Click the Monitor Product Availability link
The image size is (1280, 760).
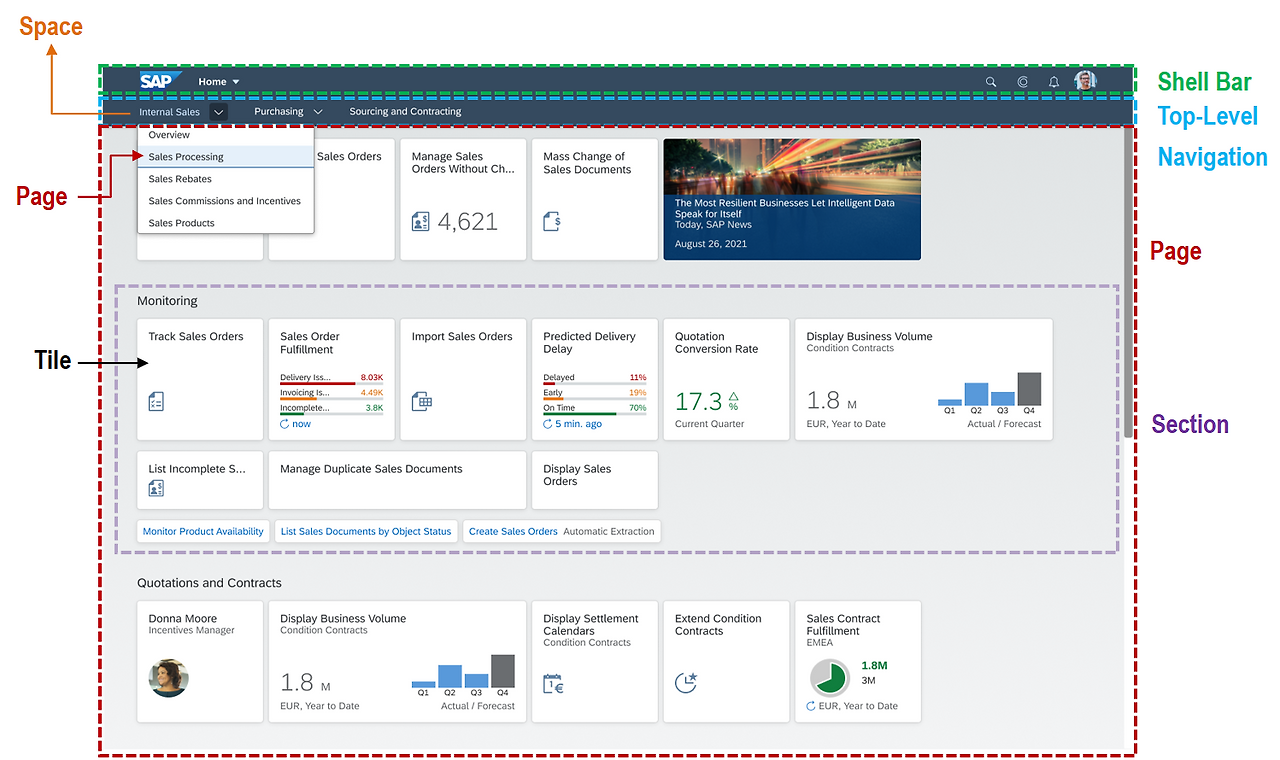coord(203,531)
